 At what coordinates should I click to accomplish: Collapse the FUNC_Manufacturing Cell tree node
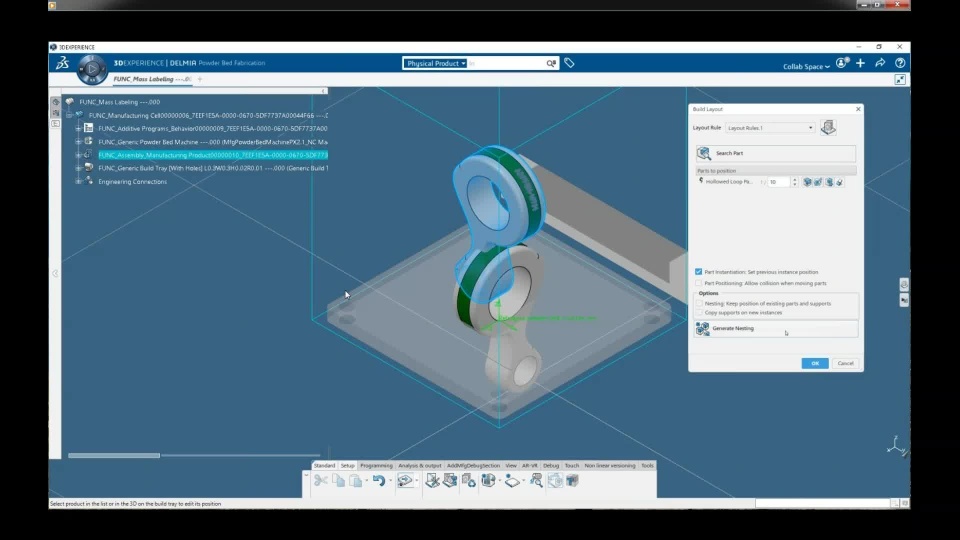coord(69,115)
